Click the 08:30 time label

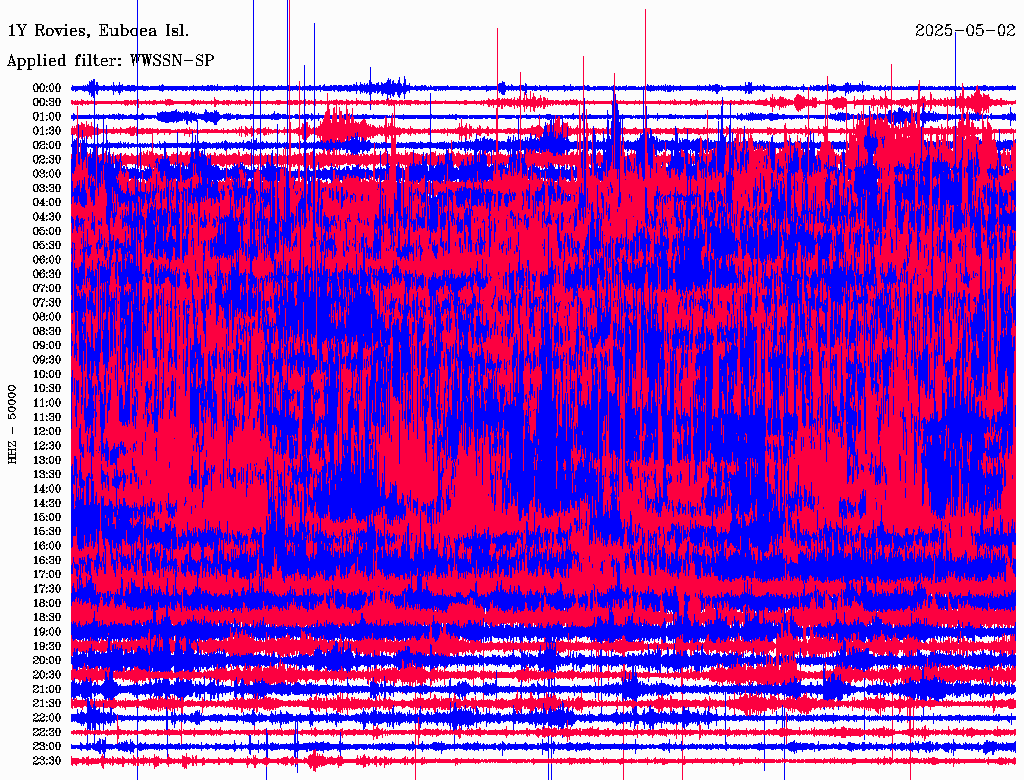[47, 331]
